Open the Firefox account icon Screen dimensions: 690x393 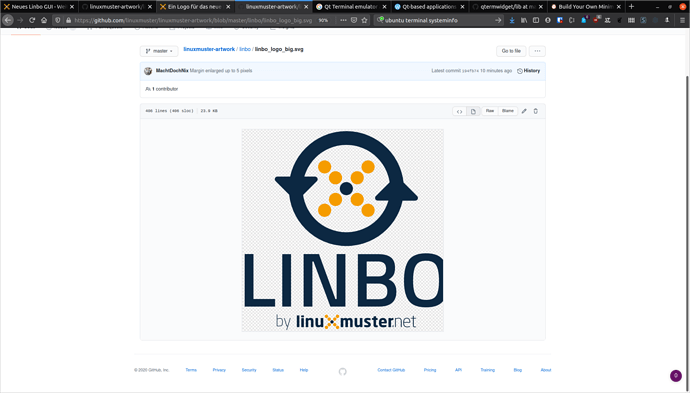pyautogui.click(x=547, y=20)
